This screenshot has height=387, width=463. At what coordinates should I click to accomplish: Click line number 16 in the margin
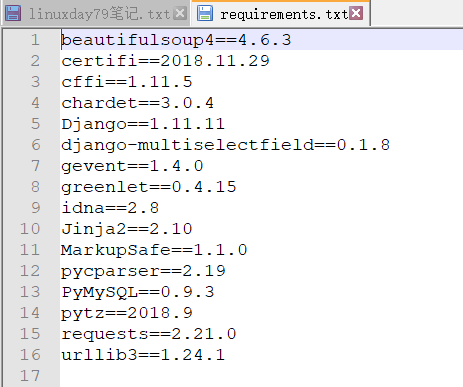pos(30,355)
